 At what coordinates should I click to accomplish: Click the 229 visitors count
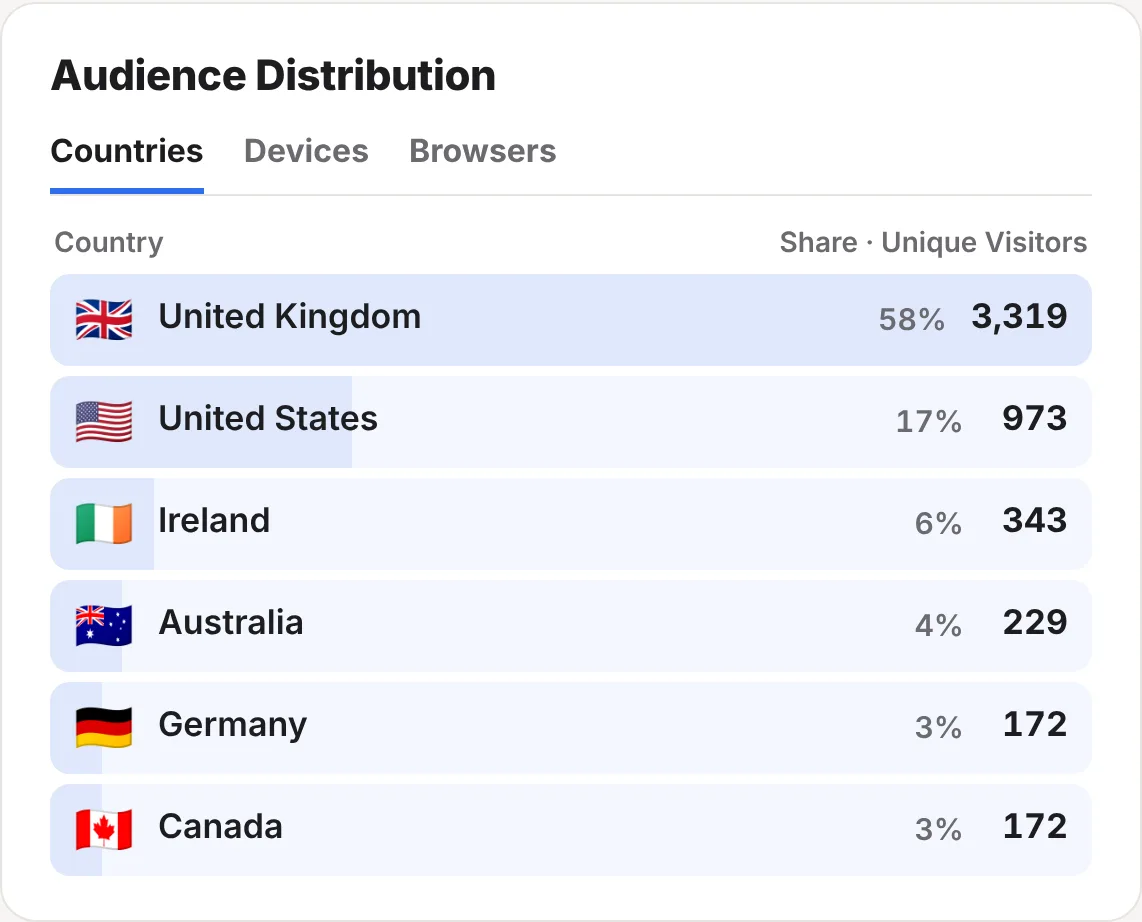[x=1035, y=623]
